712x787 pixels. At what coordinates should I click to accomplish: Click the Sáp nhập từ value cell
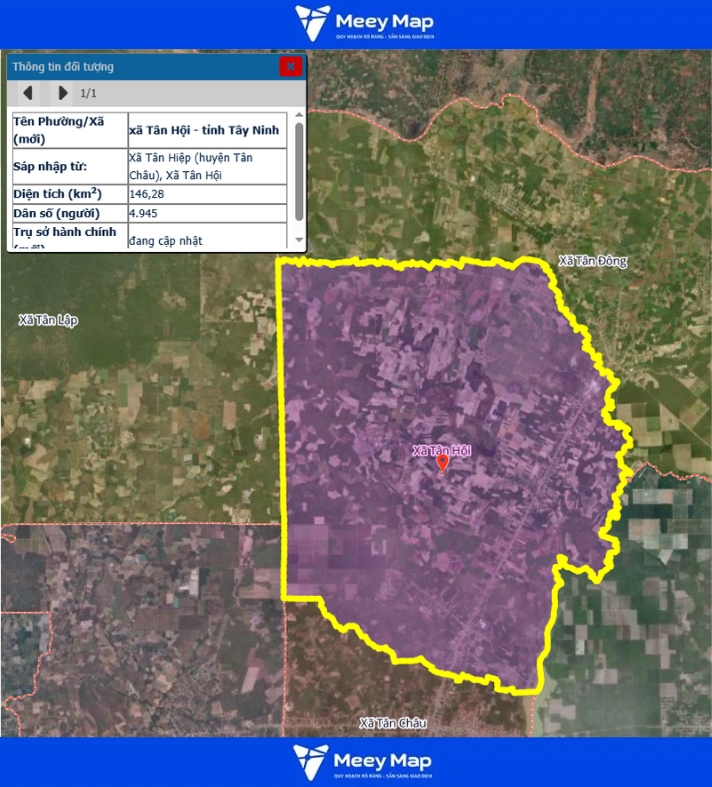coord(206,166)
